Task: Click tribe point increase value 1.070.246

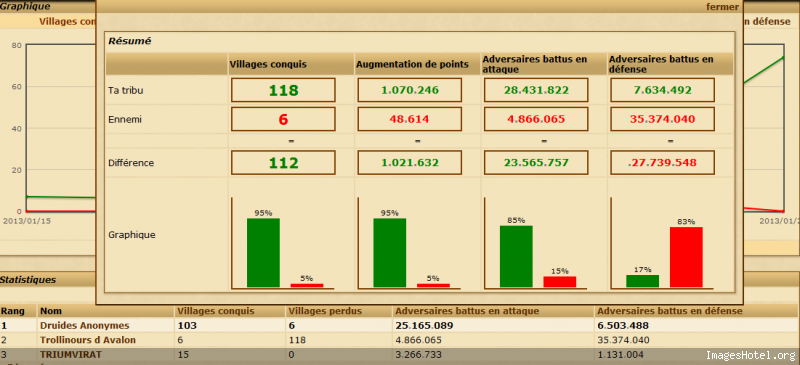Action: 410,90
